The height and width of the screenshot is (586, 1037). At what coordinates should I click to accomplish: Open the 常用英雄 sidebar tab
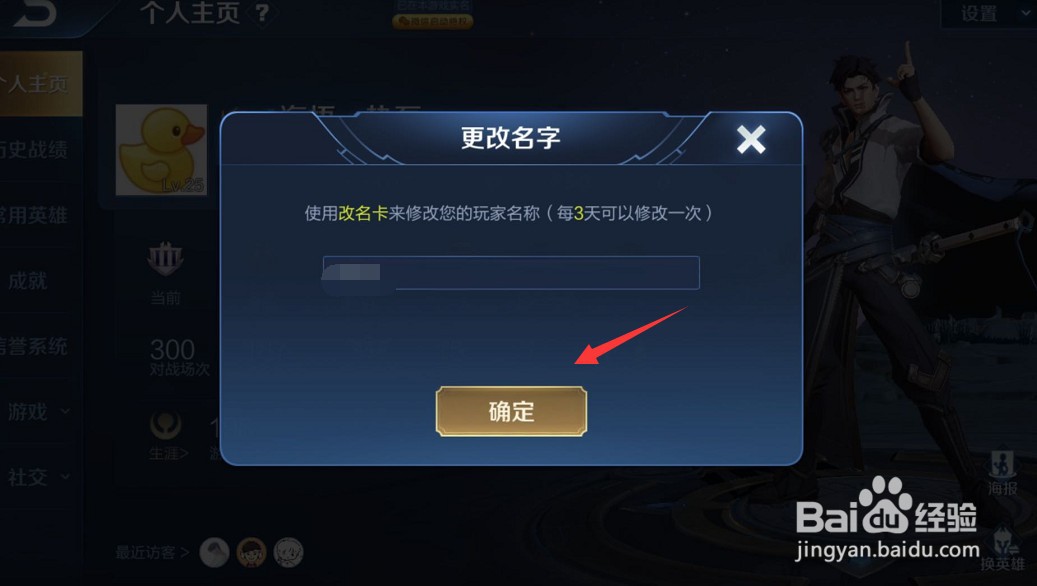(x=34, y=215)
